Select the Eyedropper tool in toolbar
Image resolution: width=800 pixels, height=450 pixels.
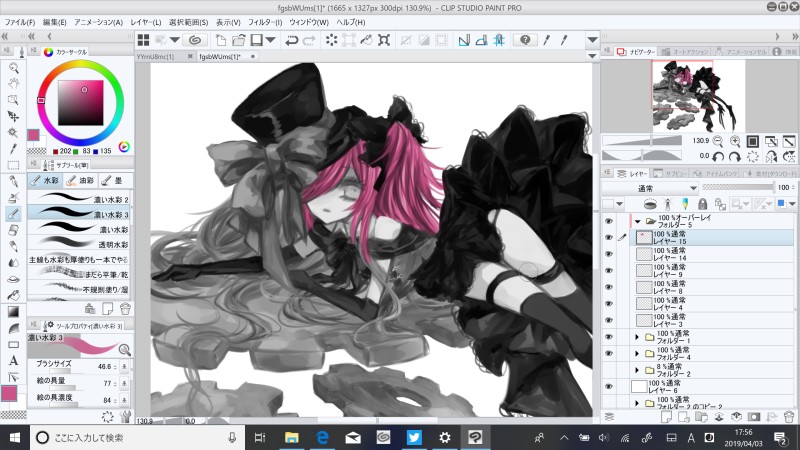(13, 148)
